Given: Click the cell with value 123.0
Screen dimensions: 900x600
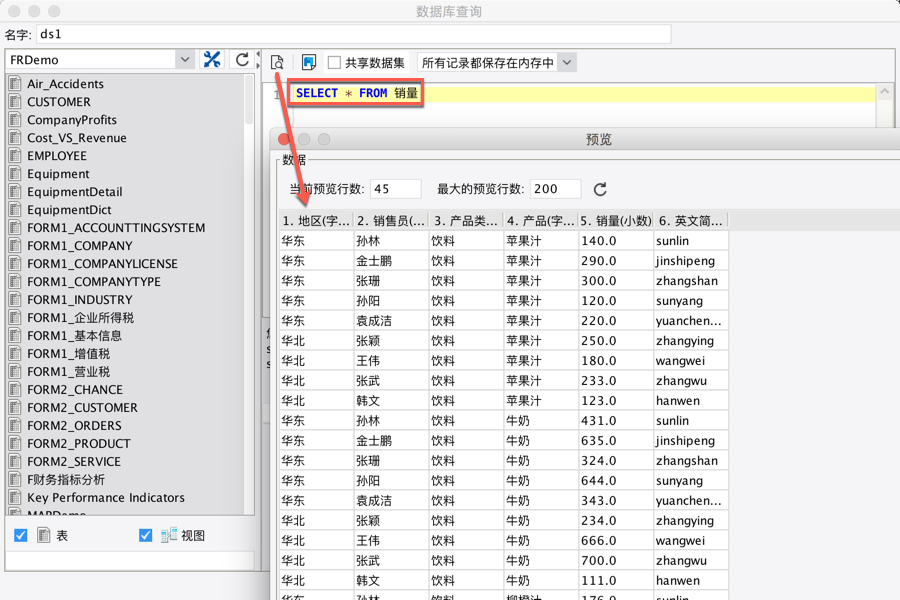Looking at the screenshot, I should pos(615,401).
